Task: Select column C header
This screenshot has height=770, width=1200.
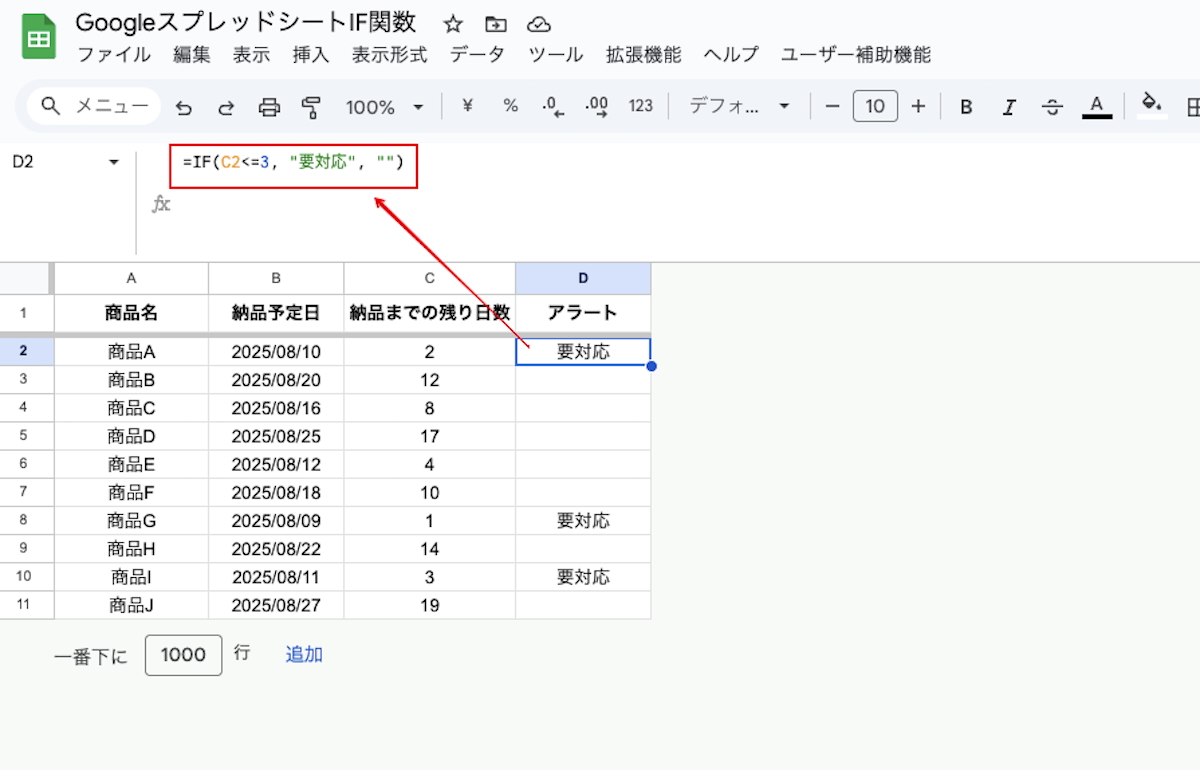Action: pos(430,278)
